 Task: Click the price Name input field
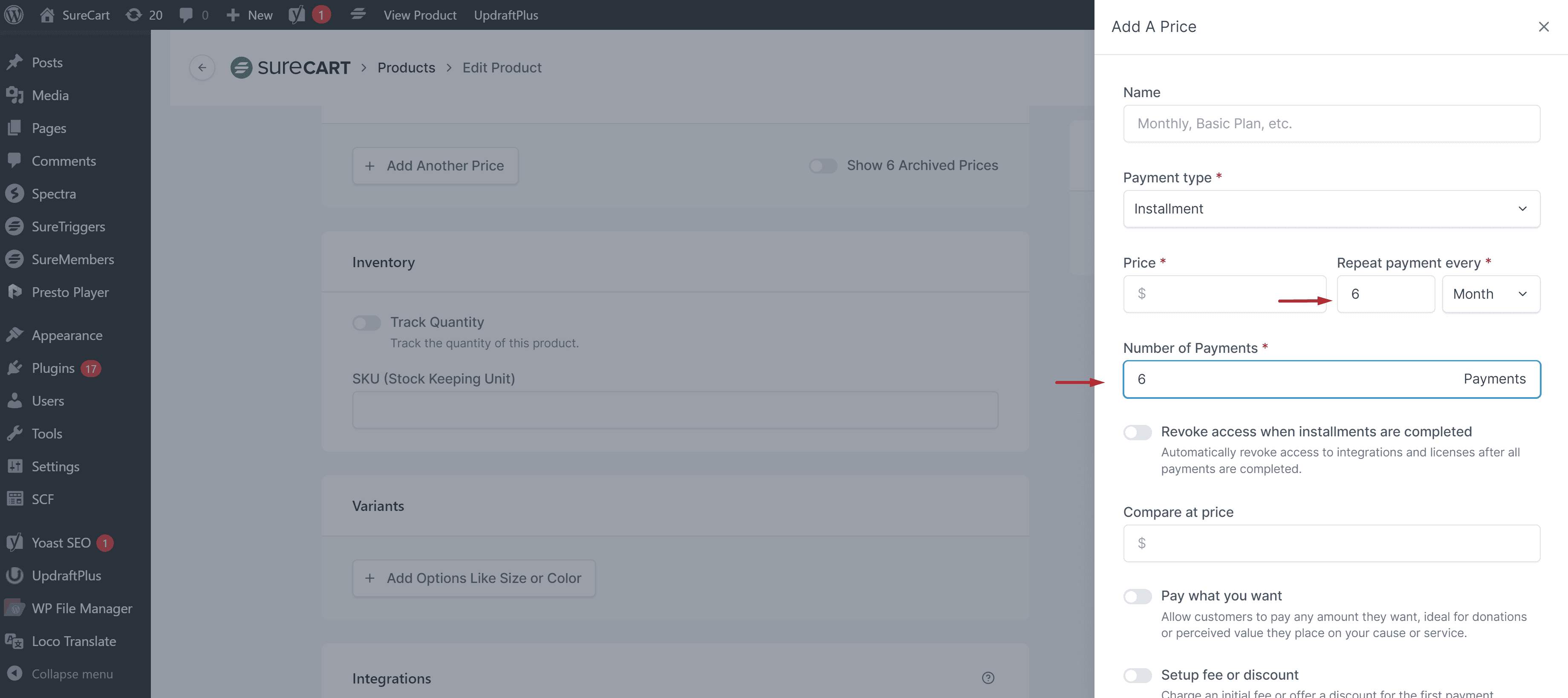1331,124
